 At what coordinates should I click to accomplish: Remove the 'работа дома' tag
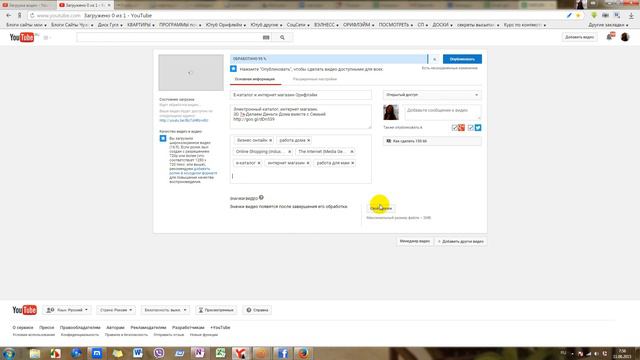click(x=309, y=140)
